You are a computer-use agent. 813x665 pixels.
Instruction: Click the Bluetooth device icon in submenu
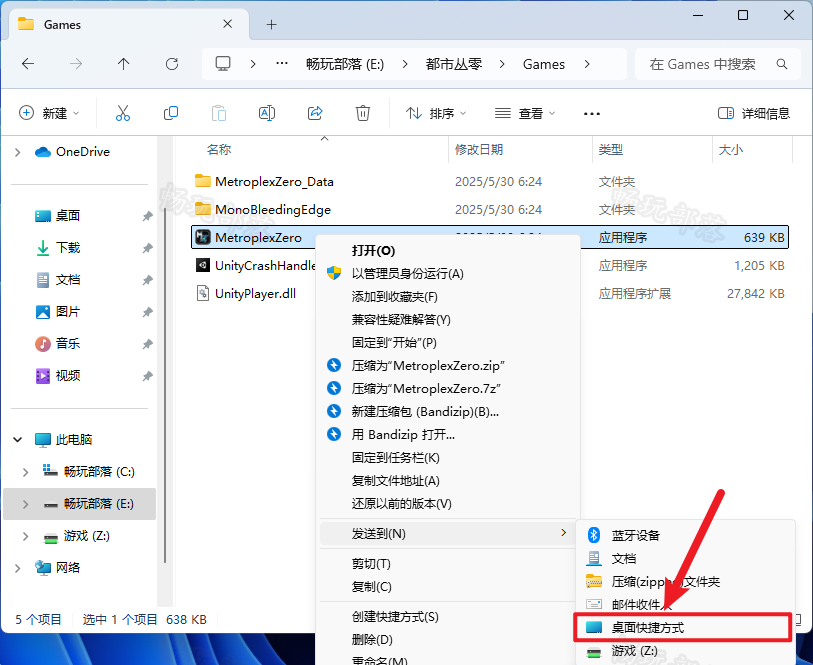[x=594, y=535]
